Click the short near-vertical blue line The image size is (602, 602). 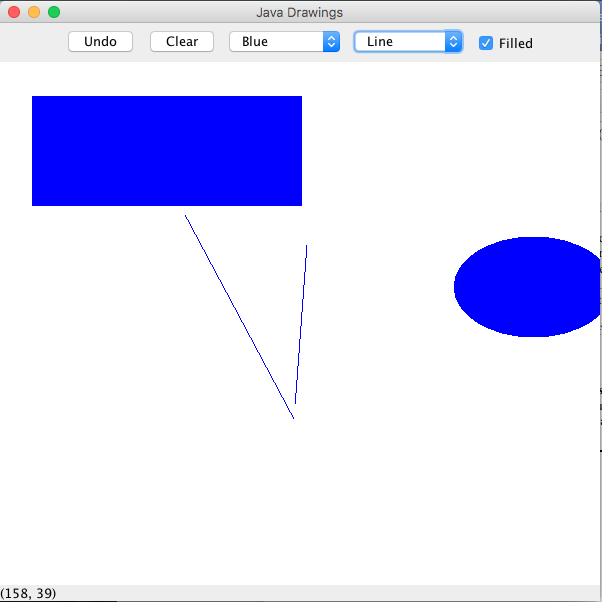[x=301, y=324]
